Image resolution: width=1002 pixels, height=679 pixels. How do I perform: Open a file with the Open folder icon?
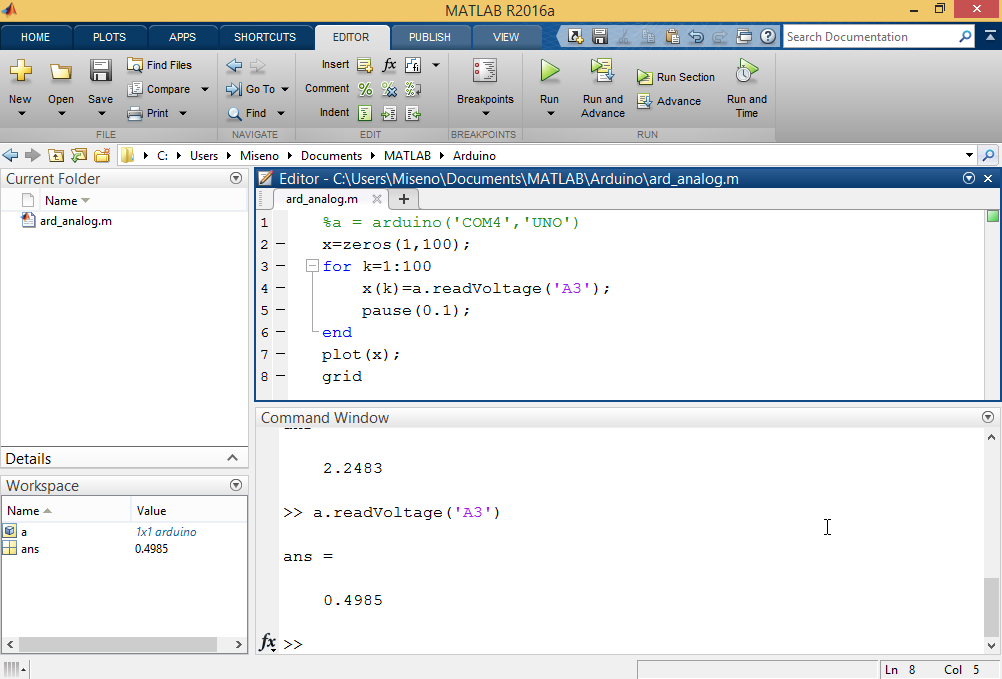click(x=61, y=71)
